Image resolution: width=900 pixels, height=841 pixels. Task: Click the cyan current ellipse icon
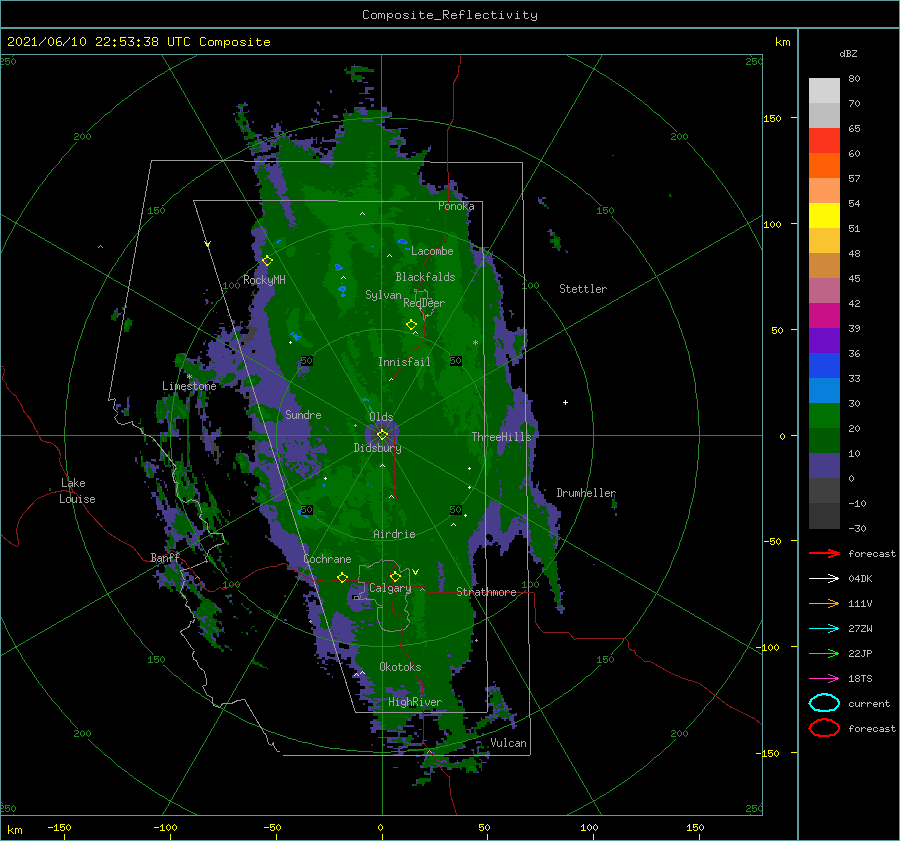824,703
